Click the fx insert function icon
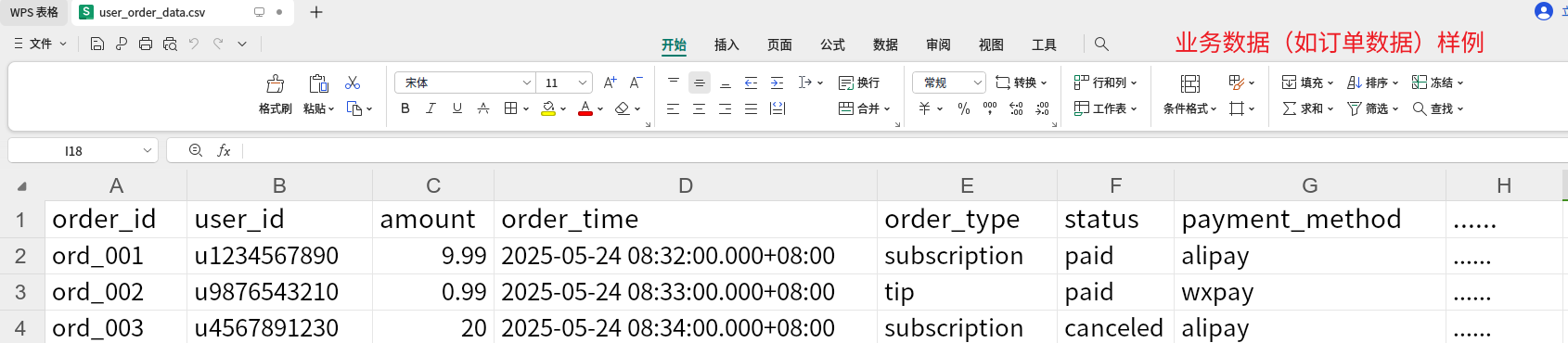The width and height of the screenshot is (1568, 343). pos(224,150)
